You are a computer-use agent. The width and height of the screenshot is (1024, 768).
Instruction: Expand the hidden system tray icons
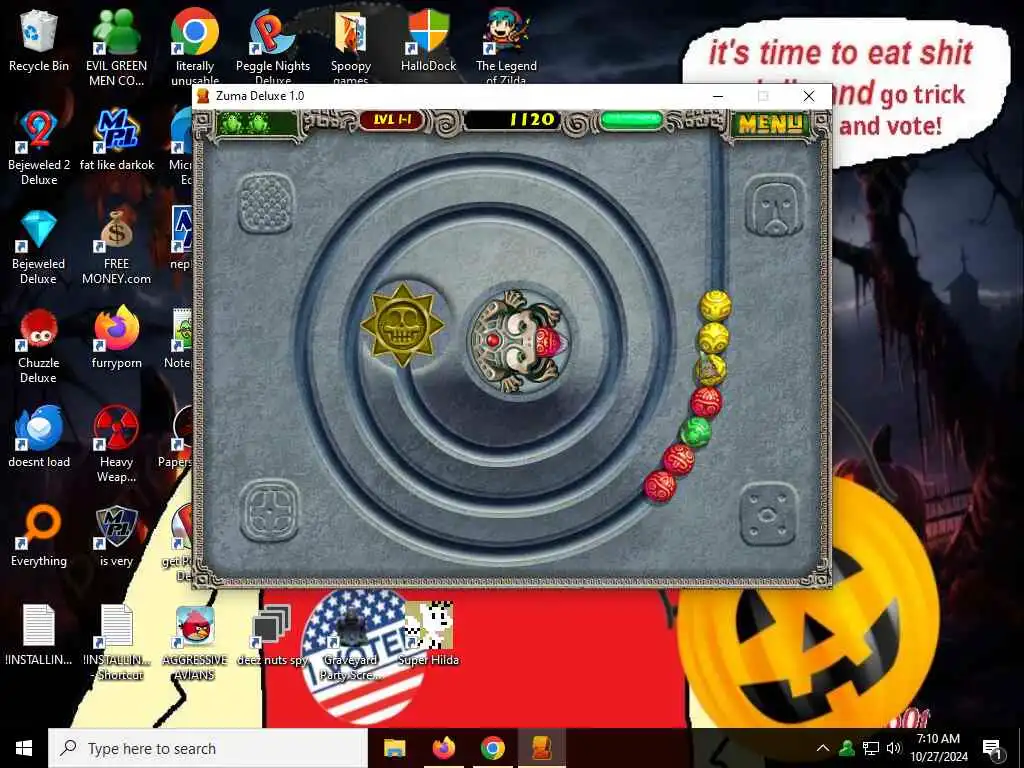(x=823, y=748)
